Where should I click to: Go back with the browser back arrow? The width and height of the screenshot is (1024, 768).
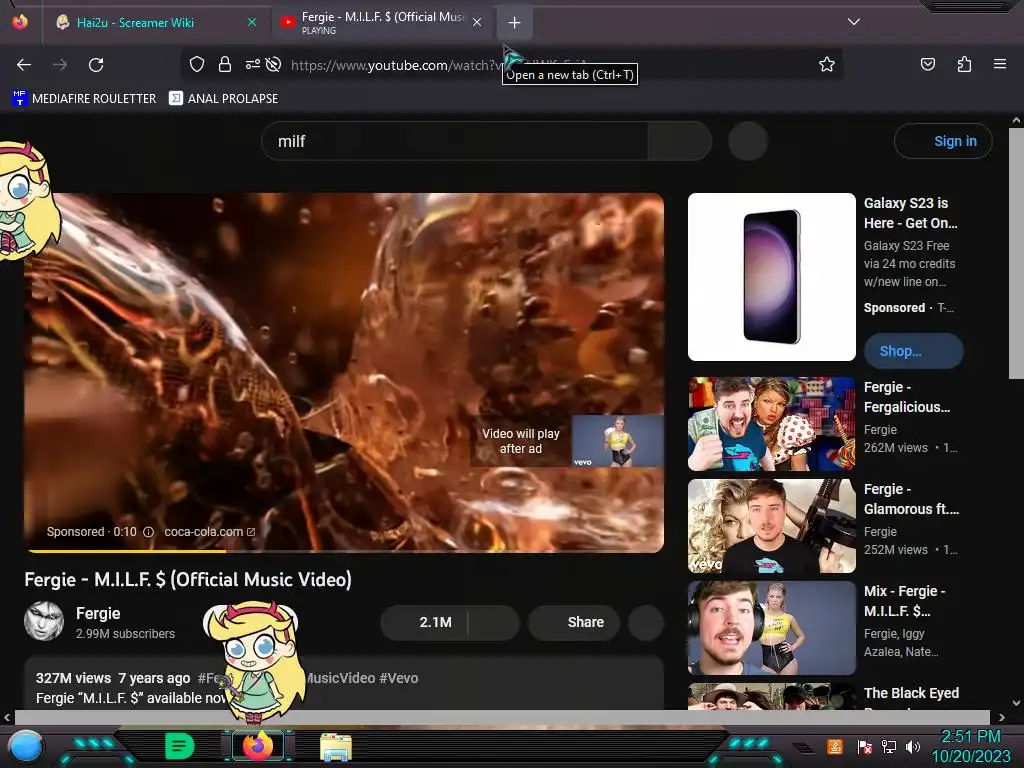(x=24, y=65)
